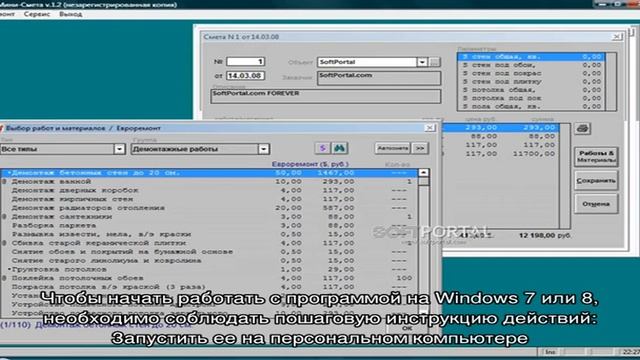Select row Демонтаж дверных коробок
640x360 pixels.
209,191
